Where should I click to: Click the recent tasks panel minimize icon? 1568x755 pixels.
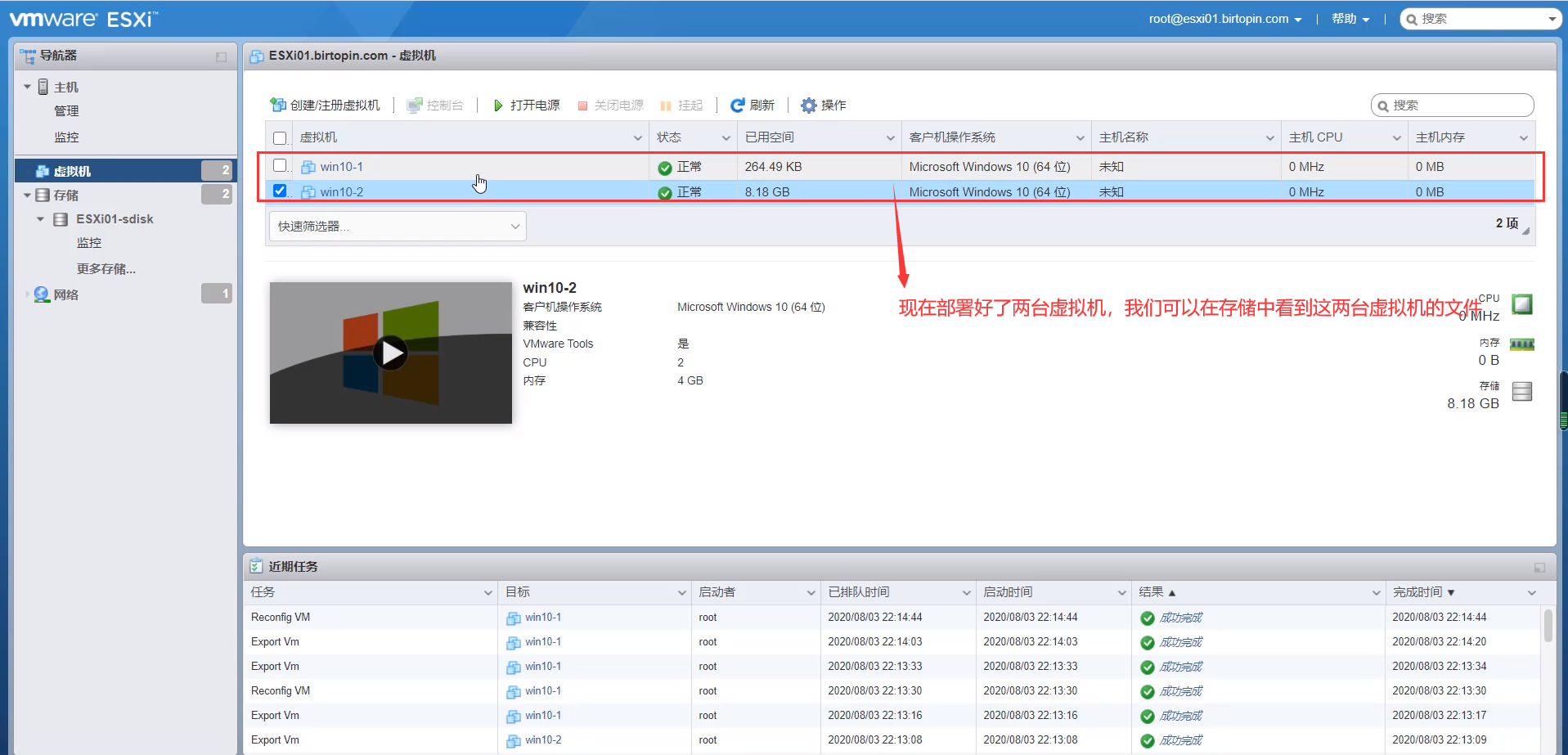[x=1539, y=568]
